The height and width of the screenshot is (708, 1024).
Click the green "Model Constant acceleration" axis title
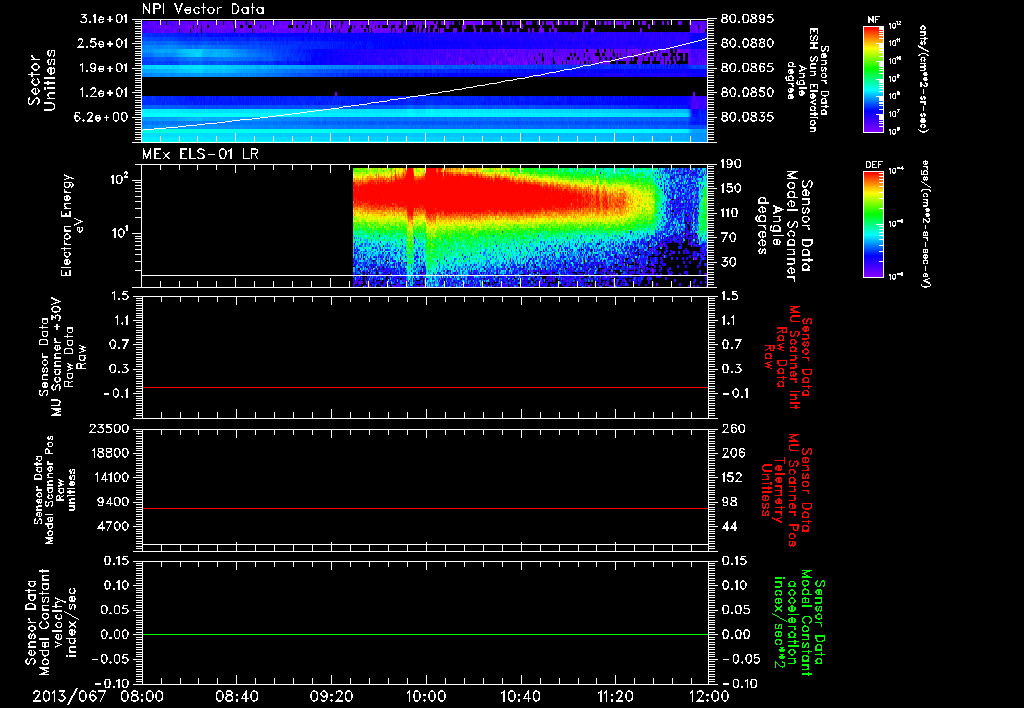[x=799, y=623]
